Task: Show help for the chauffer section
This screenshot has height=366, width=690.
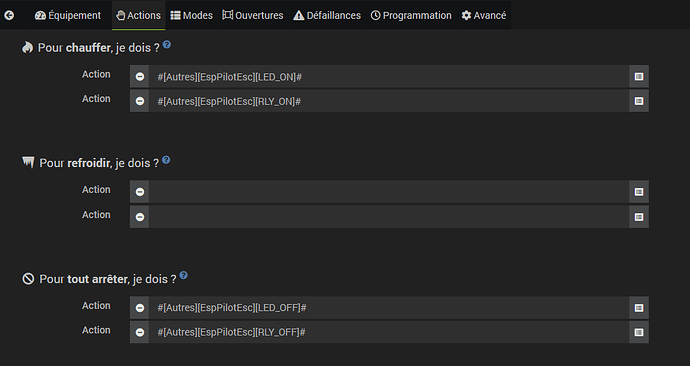Action: (167, 44)
